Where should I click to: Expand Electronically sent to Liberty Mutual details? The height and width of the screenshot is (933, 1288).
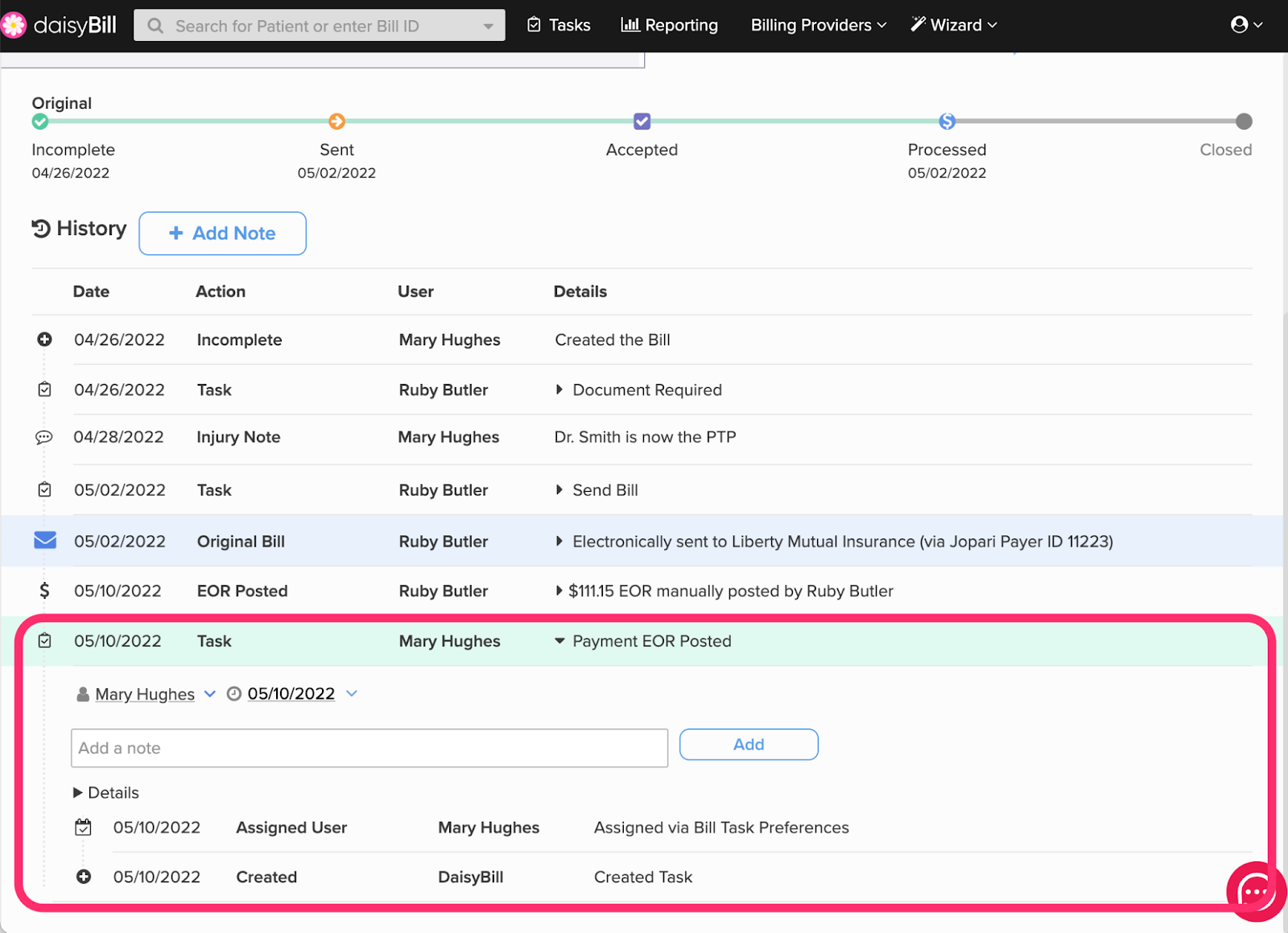point(559,541)
